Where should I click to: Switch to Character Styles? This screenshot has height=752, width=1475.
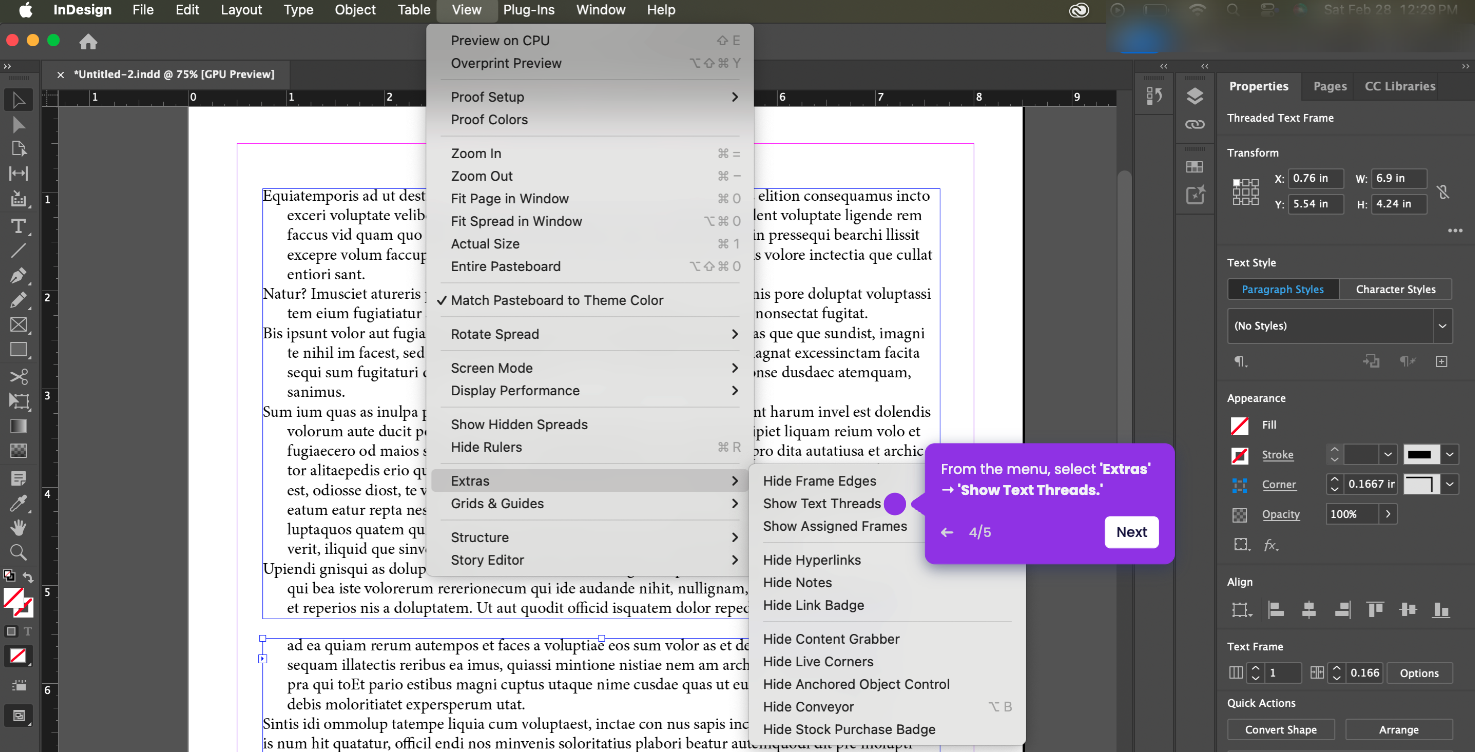click(1395, 289)
